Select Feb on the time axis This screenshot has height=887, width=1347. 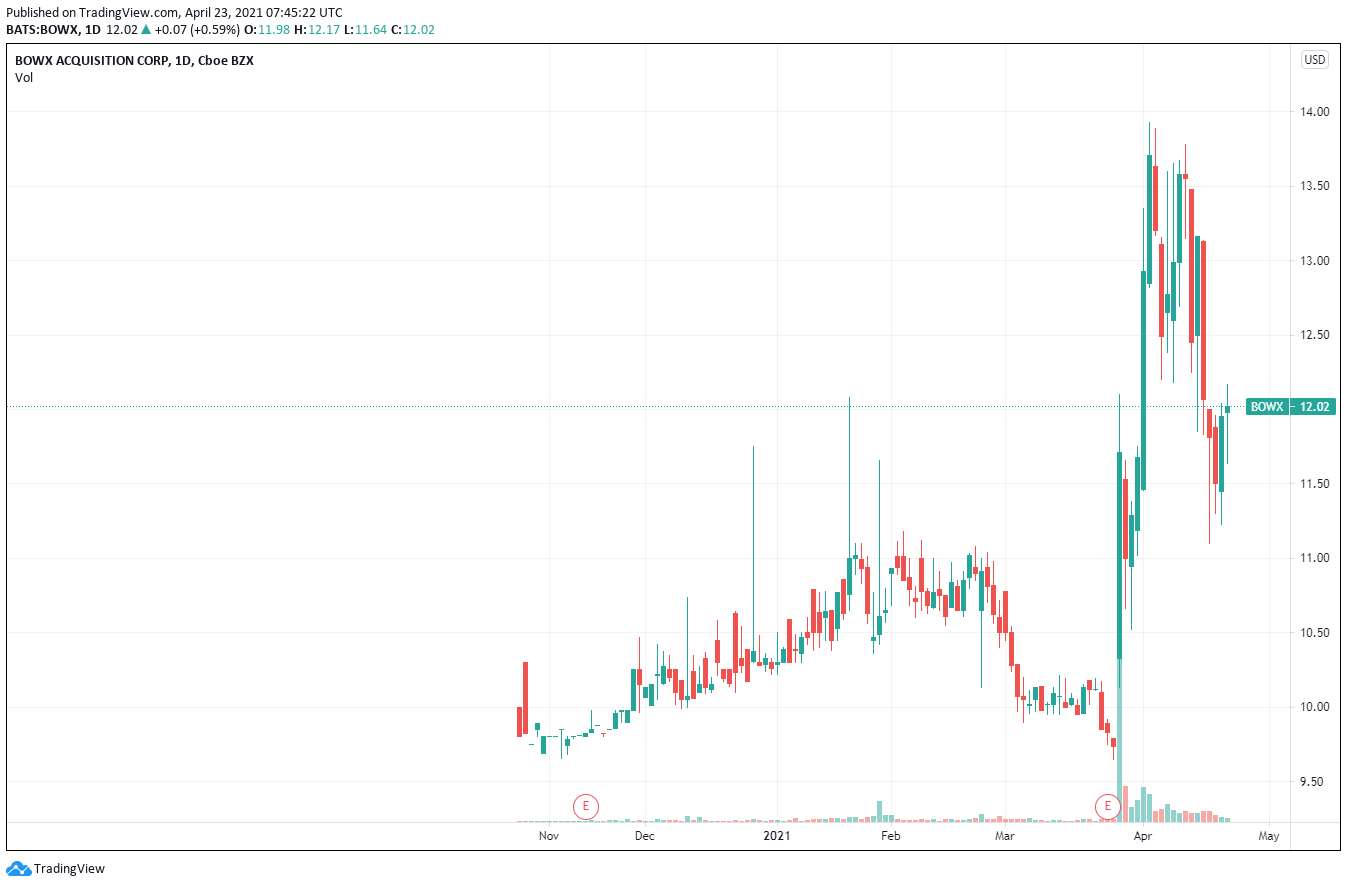pyautogui.click(x=890, y=835)
